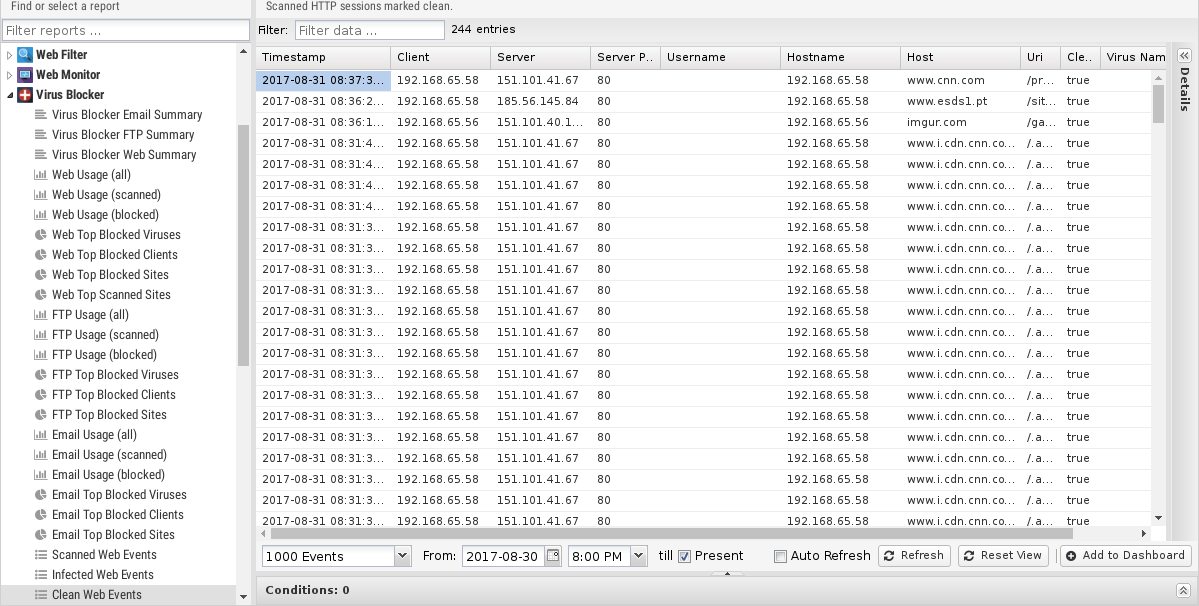This screenshot has height=606, width=1199.
Task: Click the Web Filter app icon
Action: click(x=25, y=55)
